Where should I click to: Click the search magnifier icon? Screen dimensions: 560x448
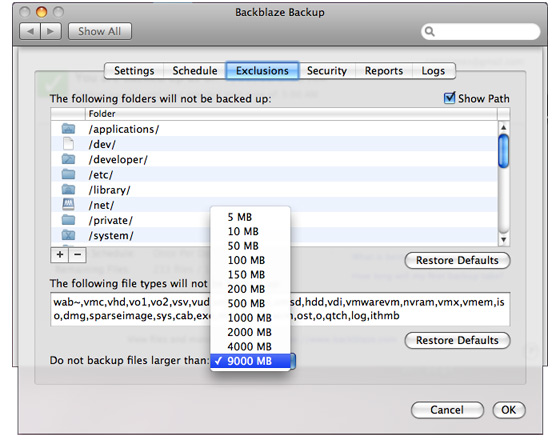[x=430, y=32]
